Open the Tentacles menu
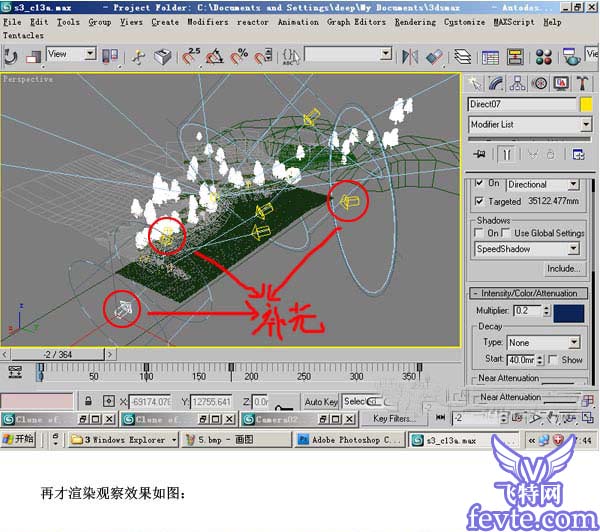 coord(23,36)
